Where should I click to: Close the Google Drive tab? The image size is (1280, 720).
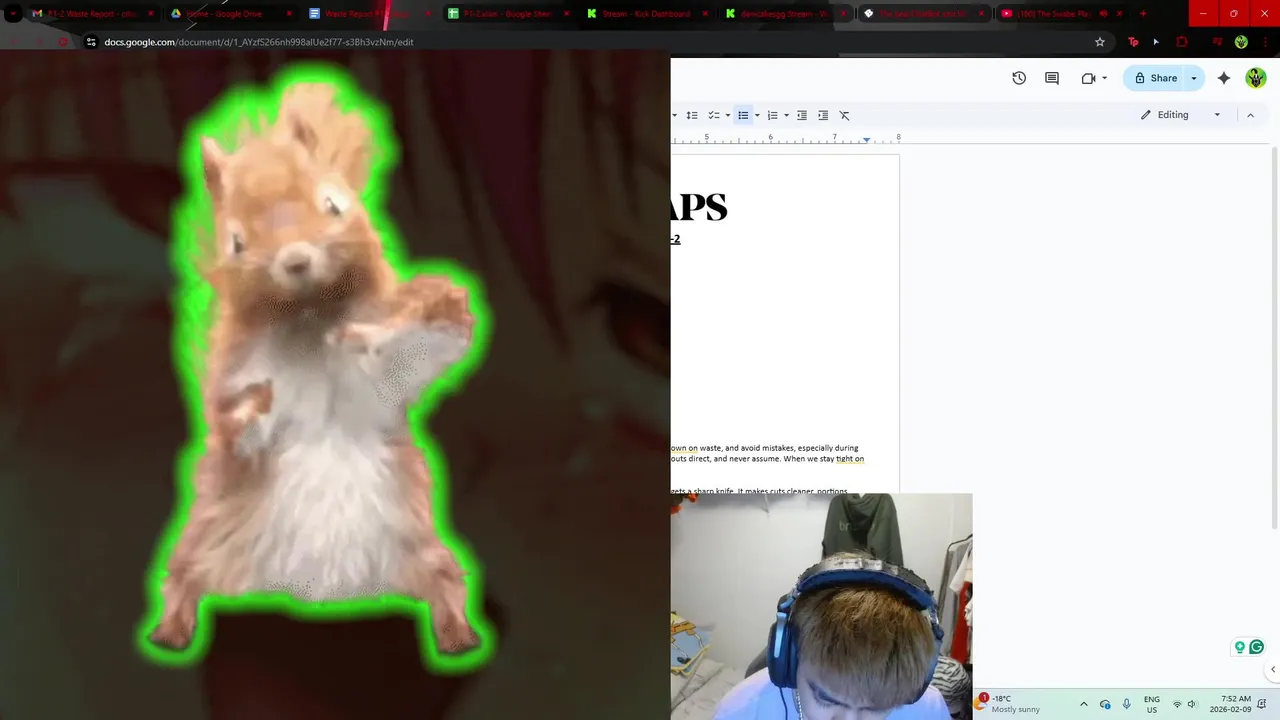pos(289,14)
